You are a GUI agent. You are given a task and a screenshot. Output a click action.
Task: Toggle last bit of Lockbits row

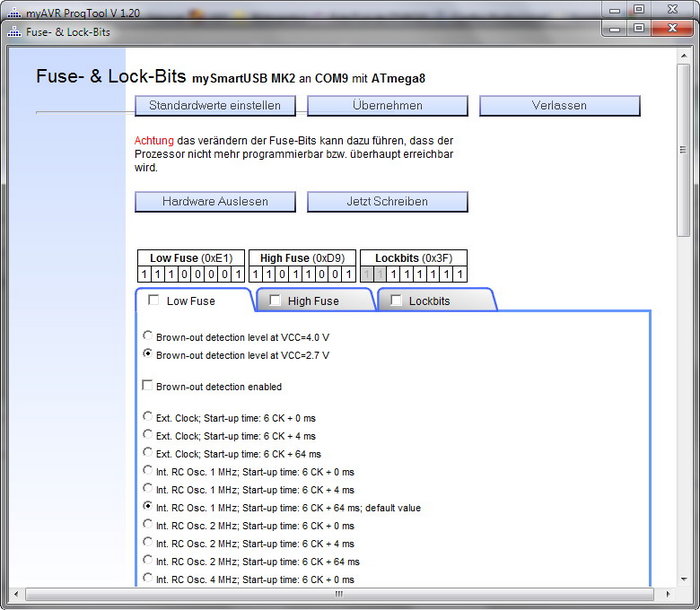(x=460, y=275)
